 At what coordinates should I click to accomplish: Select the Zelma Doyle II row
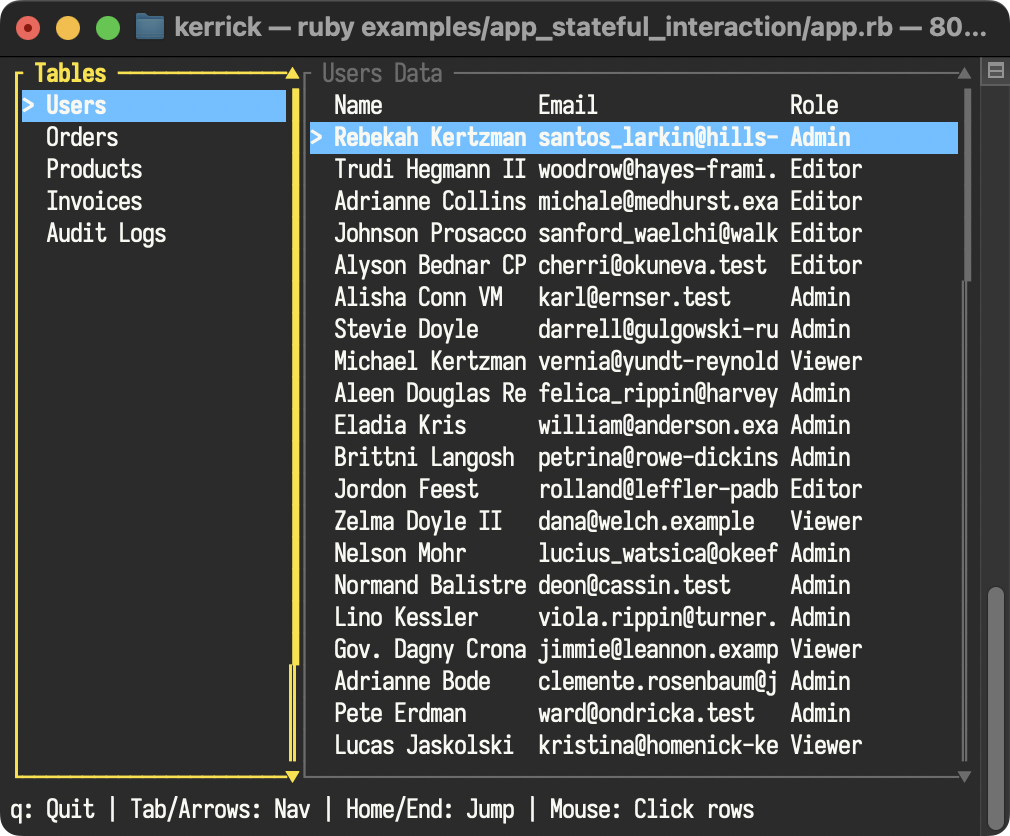coord(634,522)
